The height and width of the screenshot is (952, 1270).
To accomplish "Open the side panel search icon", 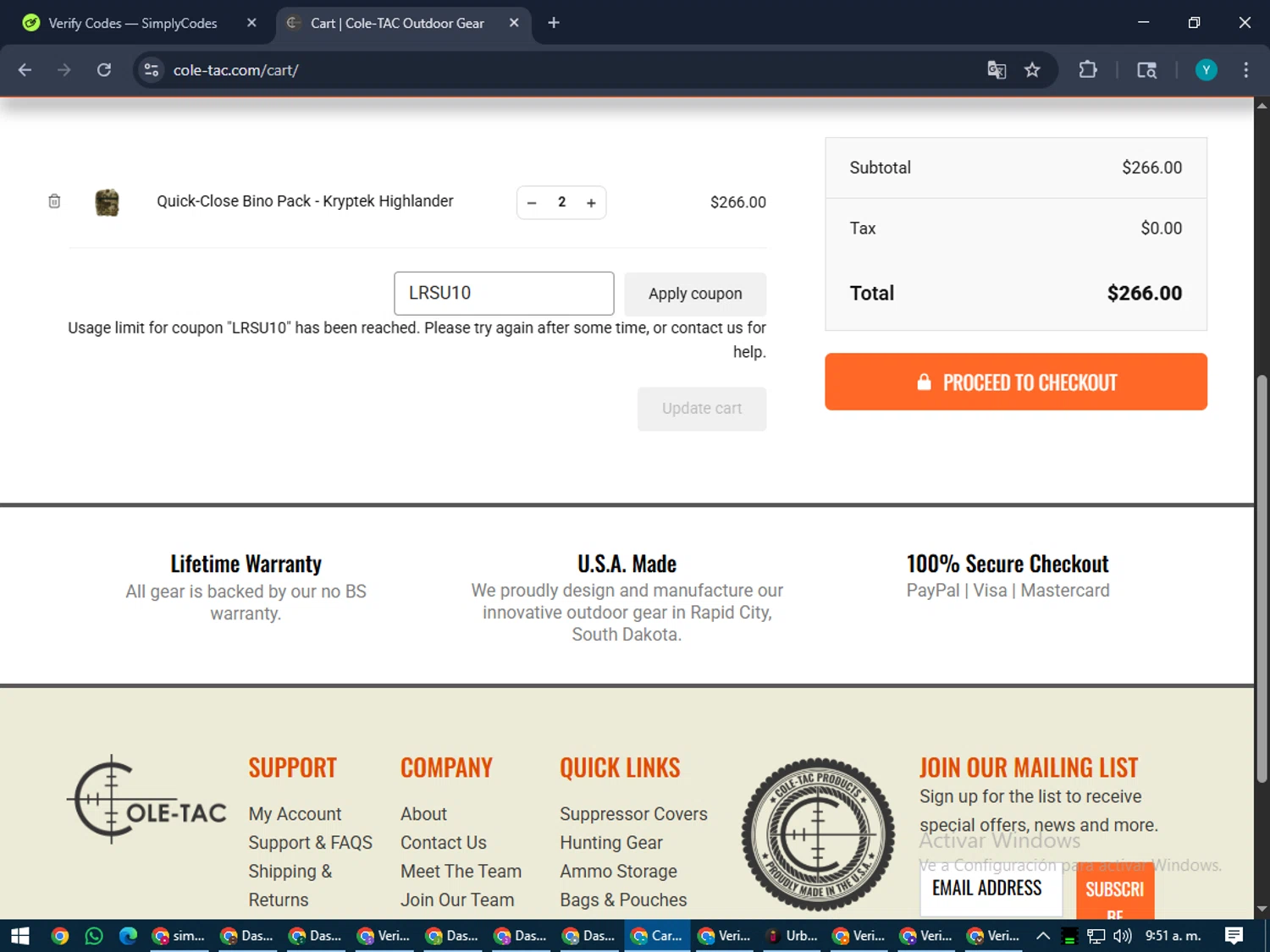I will point(1146,70).
